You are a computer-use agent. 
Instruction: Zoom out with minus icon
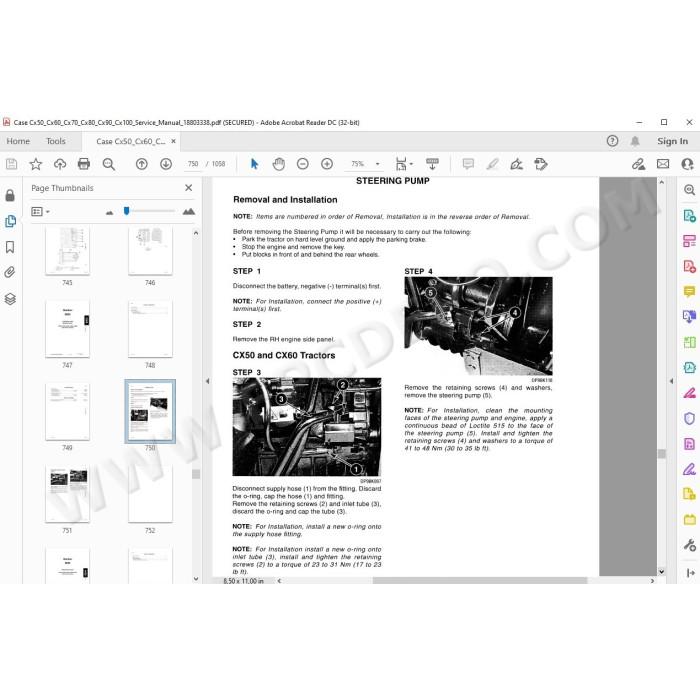pos(303,164)
